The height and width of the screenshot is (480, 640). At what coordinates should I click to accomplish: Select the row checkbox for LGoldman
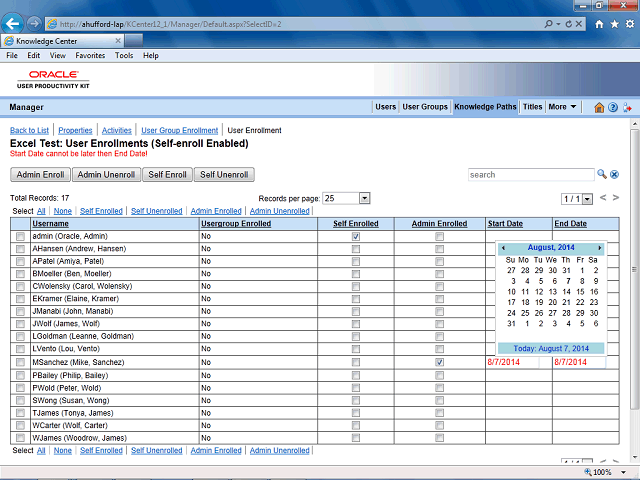(20, 336)
